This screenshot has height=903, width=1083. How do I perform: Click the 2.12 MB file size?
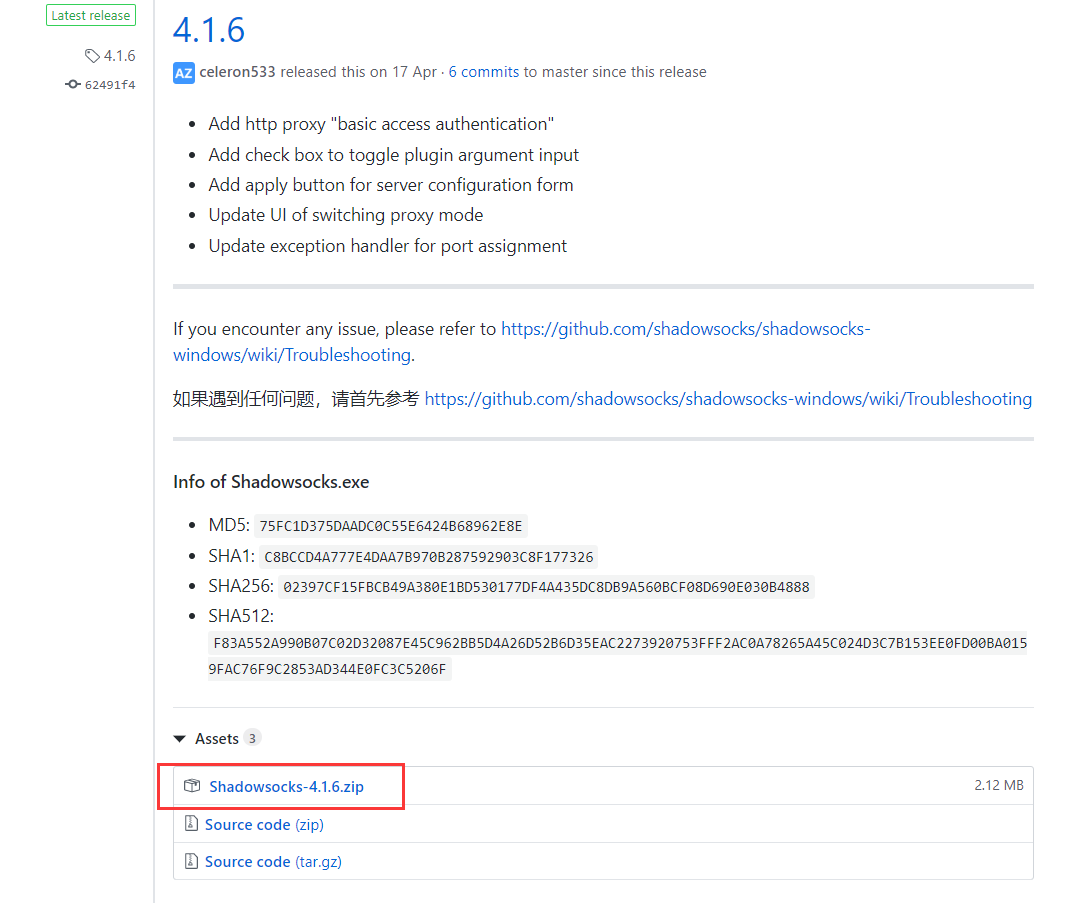click(999, 785)
